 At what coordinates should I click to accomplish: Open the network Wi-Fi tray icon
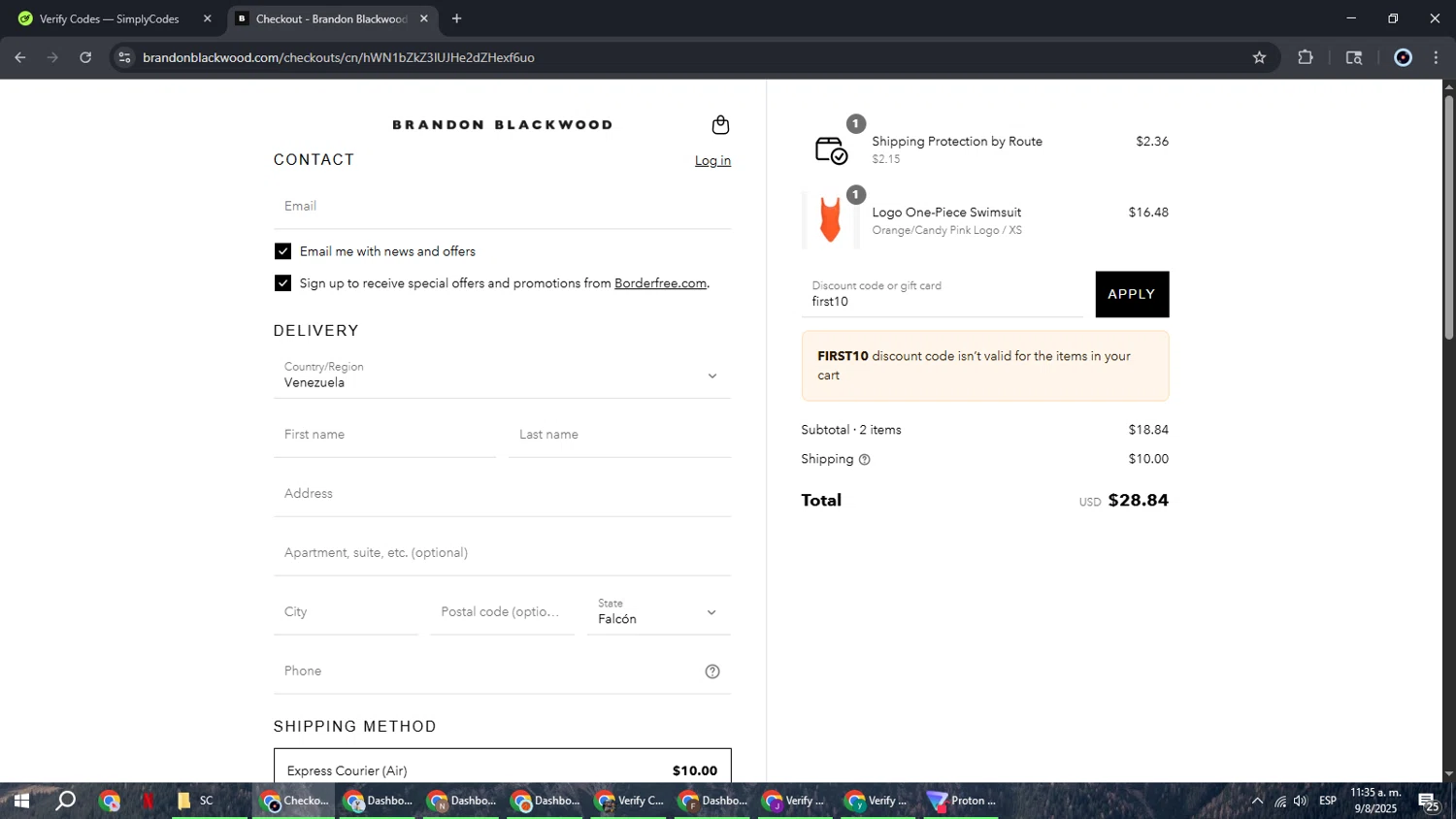1279,801
